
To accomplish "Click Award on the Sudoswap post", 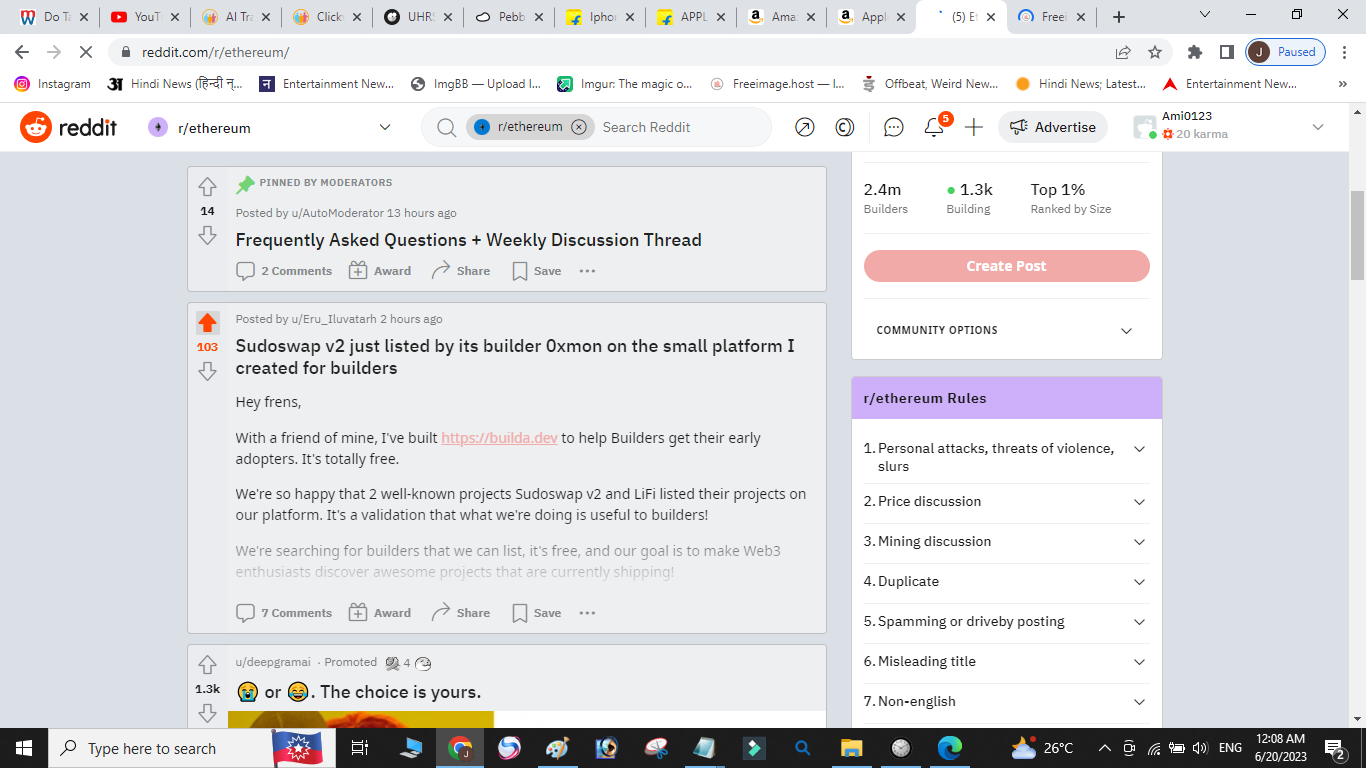I will pos(380,613).
